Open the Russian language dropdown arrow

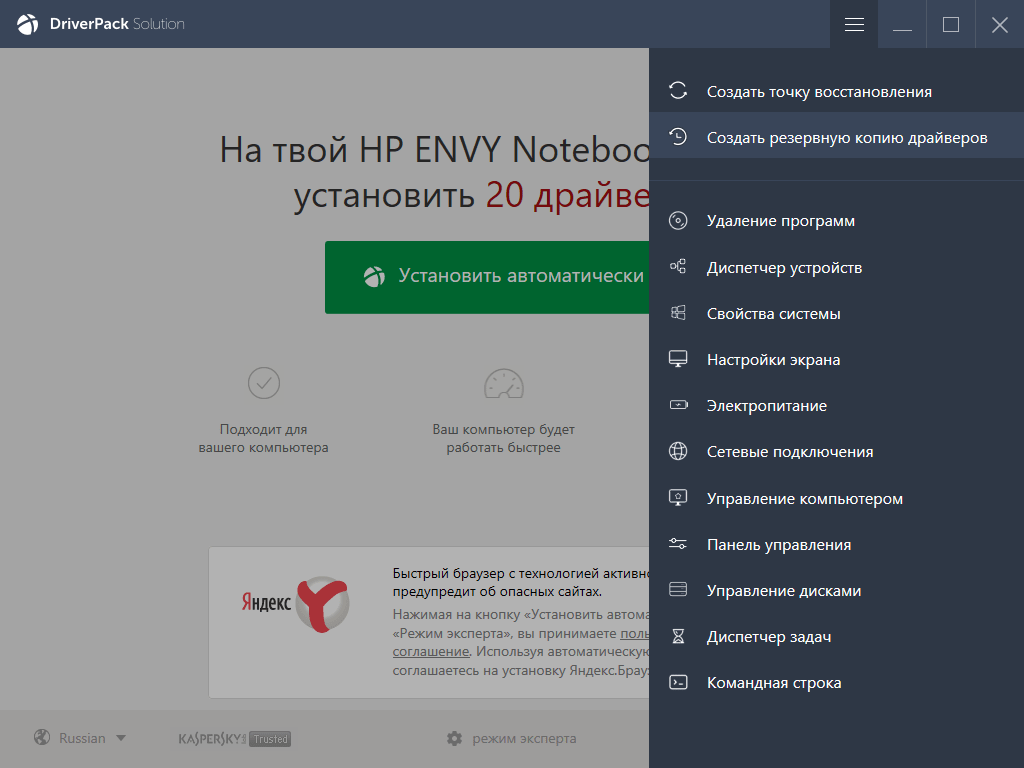pyautogui.click(x=121, y=739)
